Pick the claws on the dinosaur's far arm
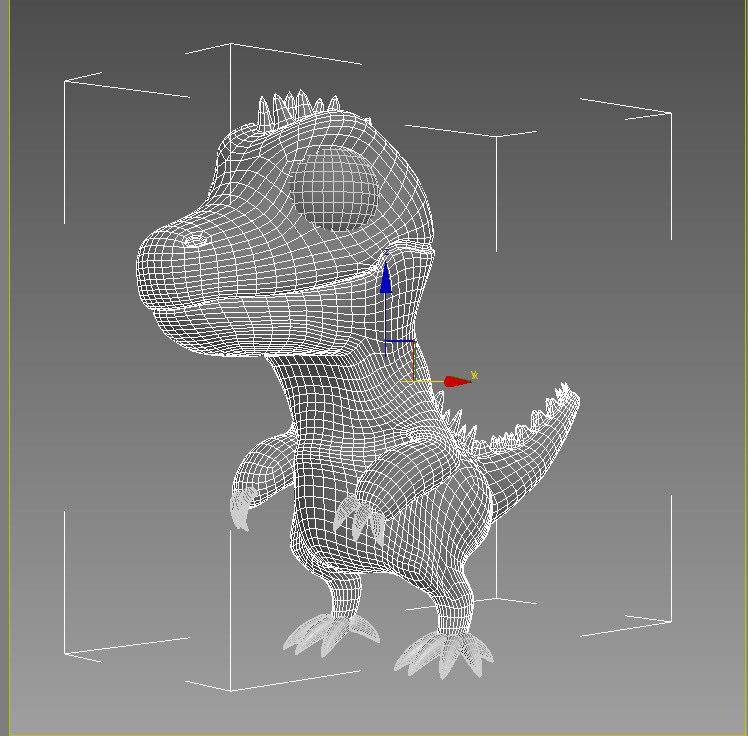 (x=242, y=509)
